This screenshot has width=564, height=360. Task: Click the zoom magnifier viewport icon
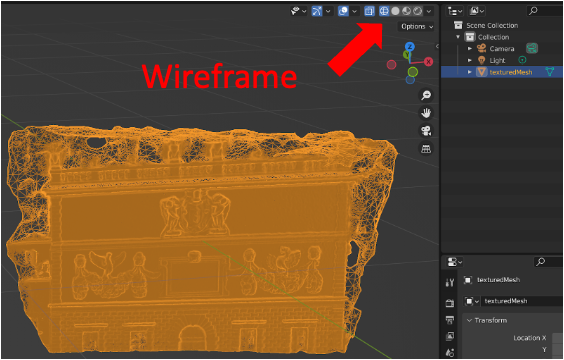[426, 95]
